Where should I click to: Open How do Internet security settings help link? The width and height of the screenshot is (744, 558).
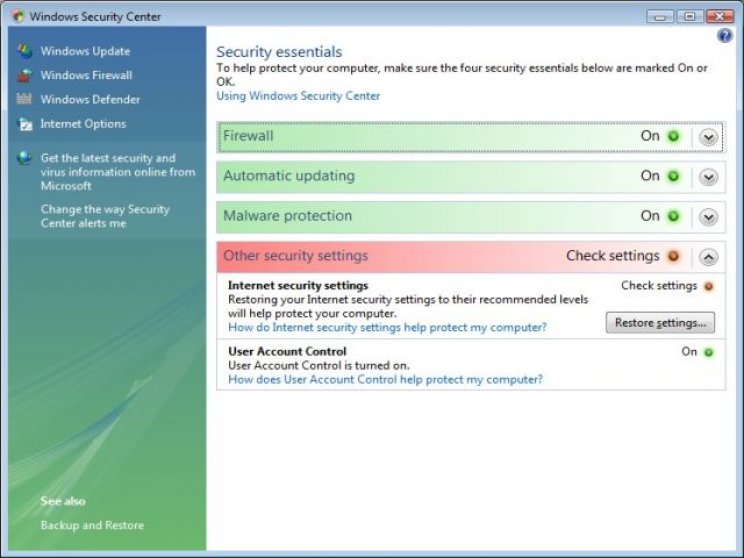tap(387, 327)
